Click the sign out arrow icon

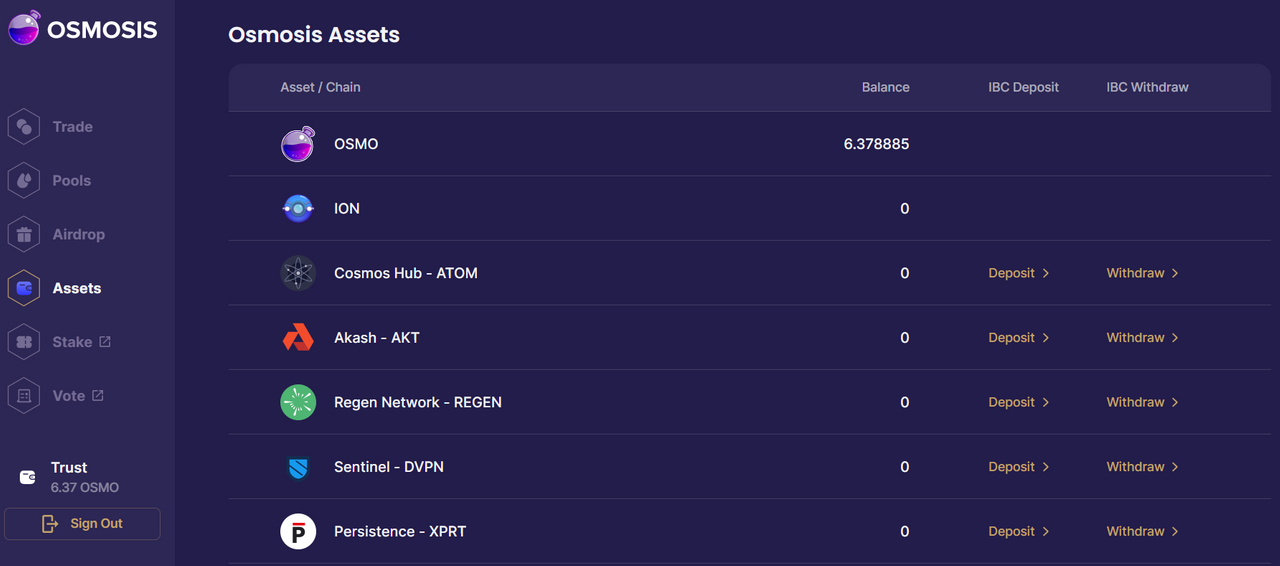(50, 524)
